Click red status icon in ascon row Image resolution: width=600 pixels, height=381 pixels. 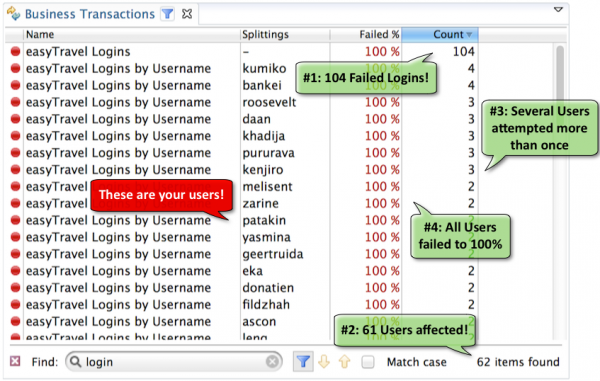pos(15,321)
